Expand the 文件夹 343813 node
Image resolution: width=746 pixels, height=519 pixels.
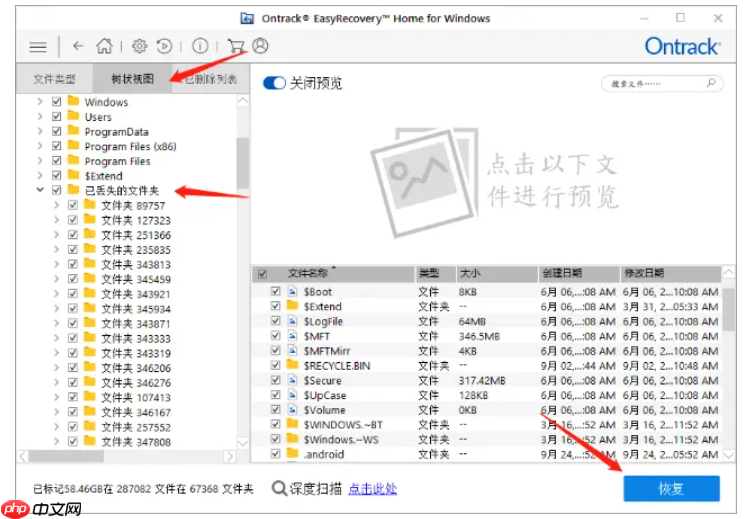point(57,264)
